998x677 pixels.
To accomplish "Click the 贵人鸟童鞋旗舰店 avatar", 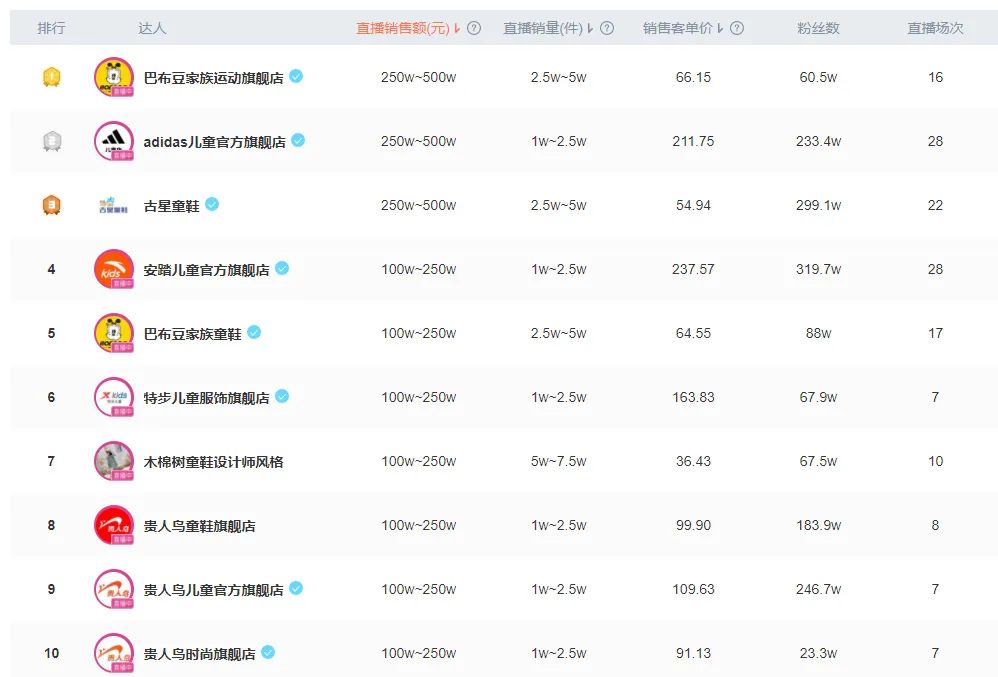I will tap(113, 525).
